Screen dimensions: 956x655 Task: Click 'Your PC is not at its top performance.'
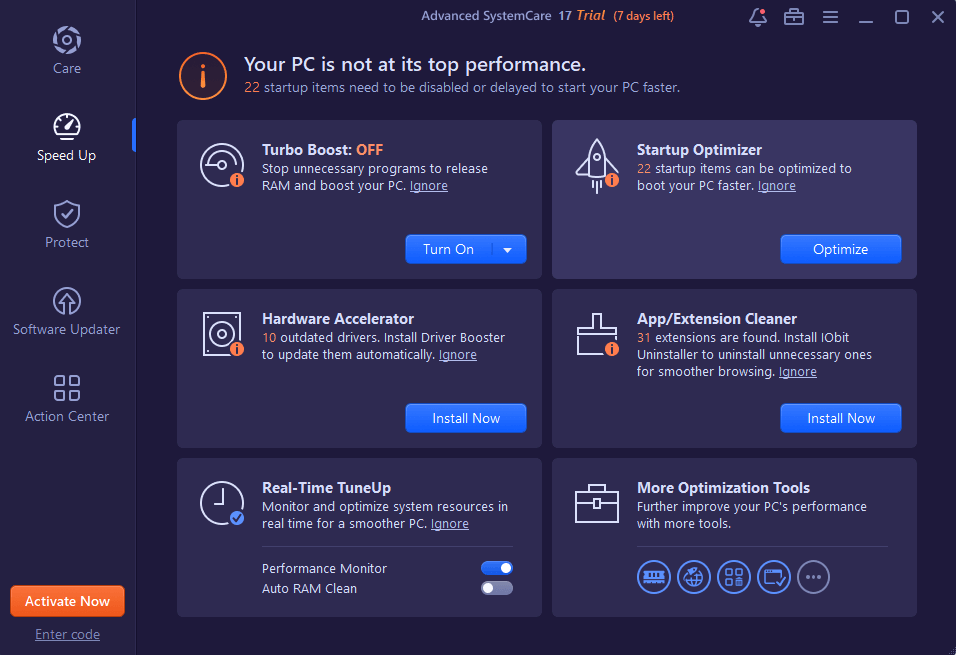point(415,65)
